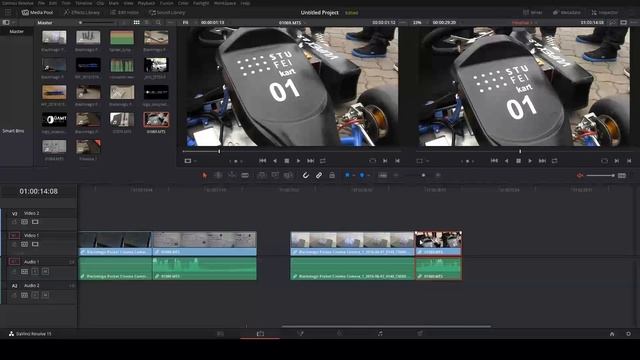
Task: Click the Insert Clip icon
Action: [262, 176]
